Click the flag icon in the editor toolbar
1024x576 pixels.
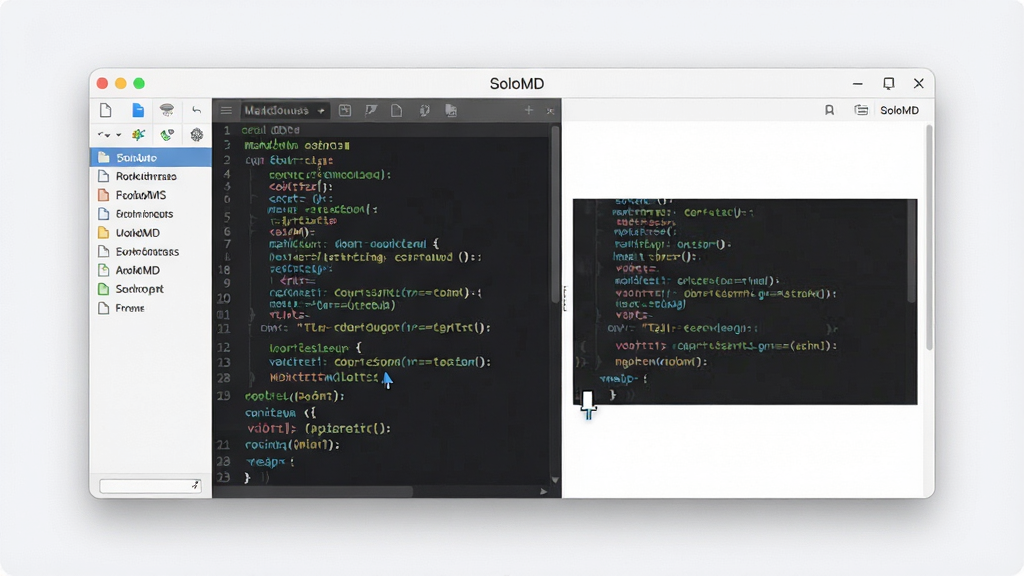[371, 110]
